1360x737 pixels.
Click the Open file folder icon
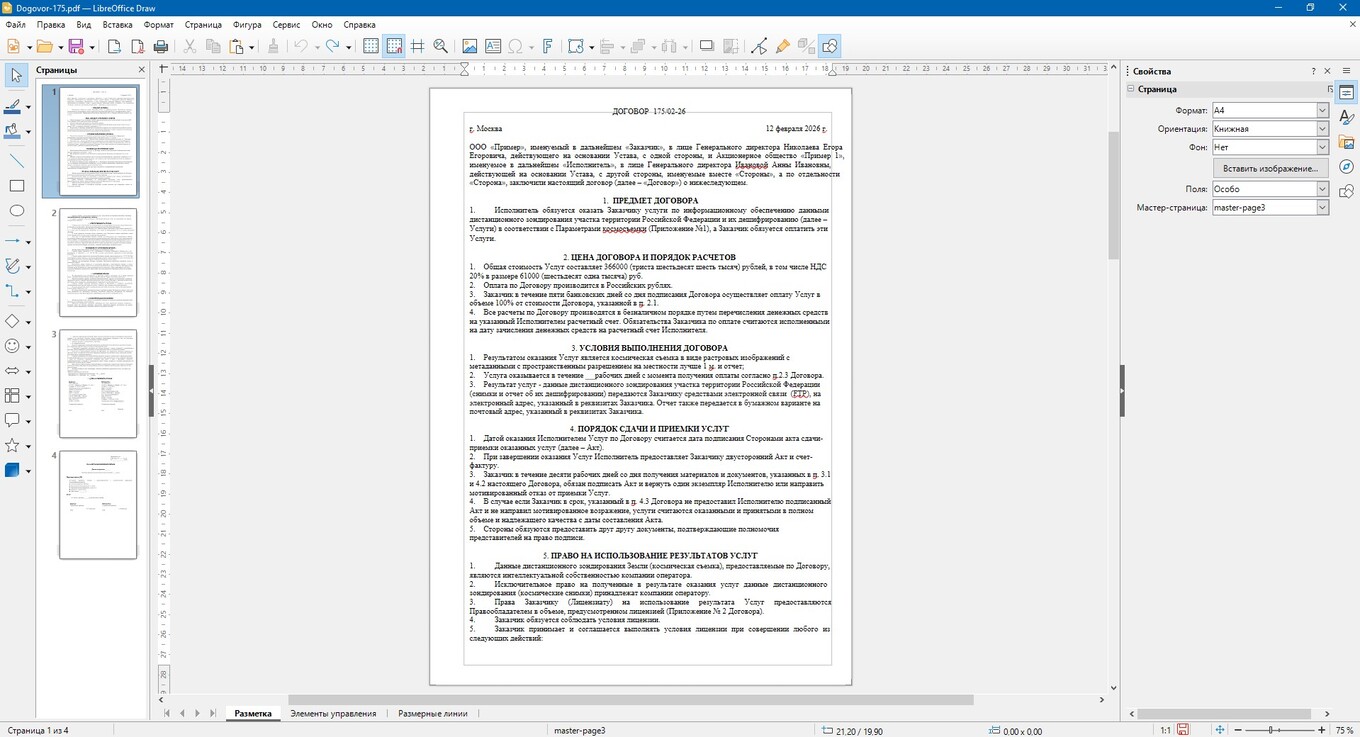coord(43,46)
